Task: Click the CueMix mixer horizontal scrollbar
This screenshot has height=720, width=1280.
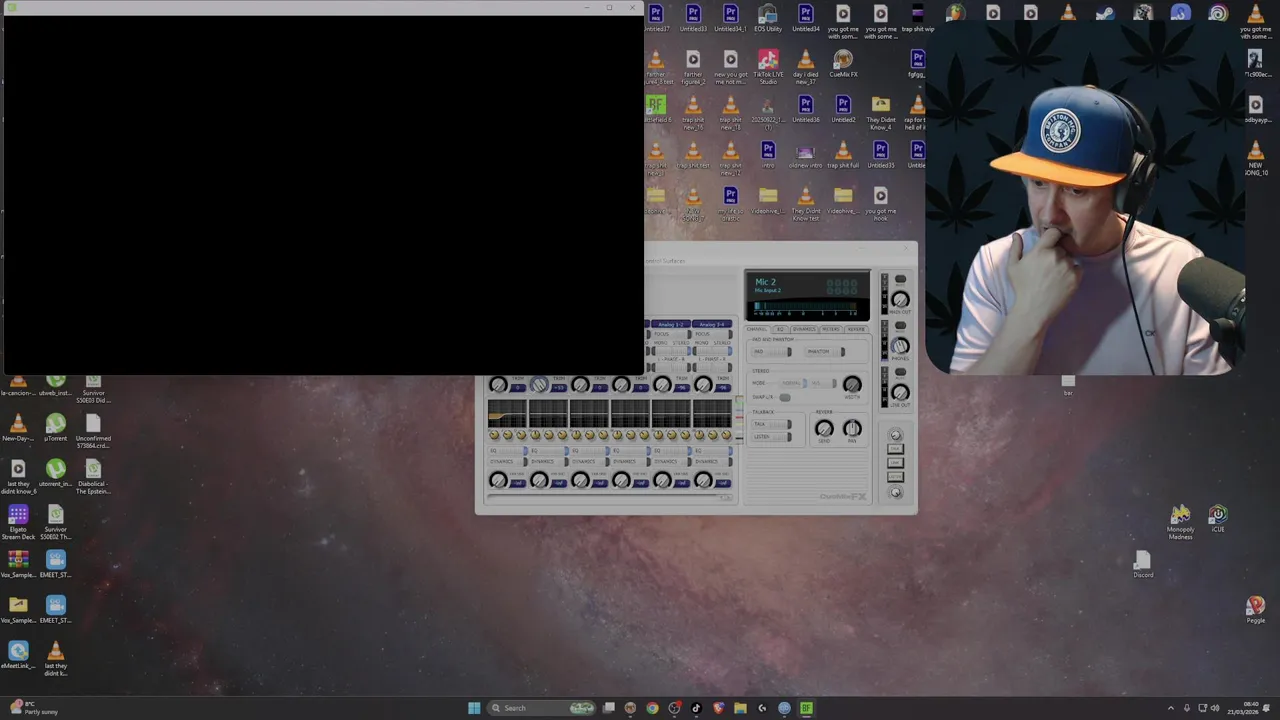Action: tap(610, 497)
